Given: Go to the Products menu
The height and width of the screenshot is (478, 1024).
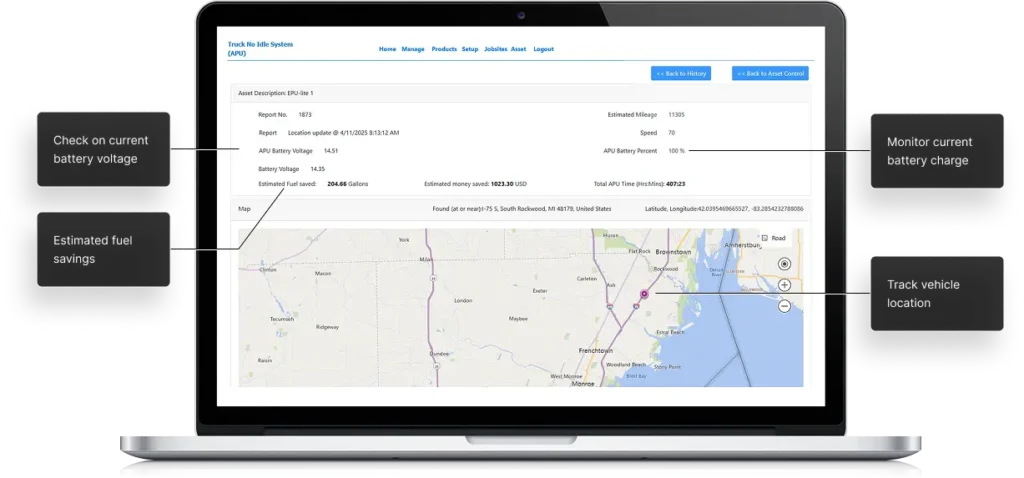Looking at the screenshot, I should point(444,49).
